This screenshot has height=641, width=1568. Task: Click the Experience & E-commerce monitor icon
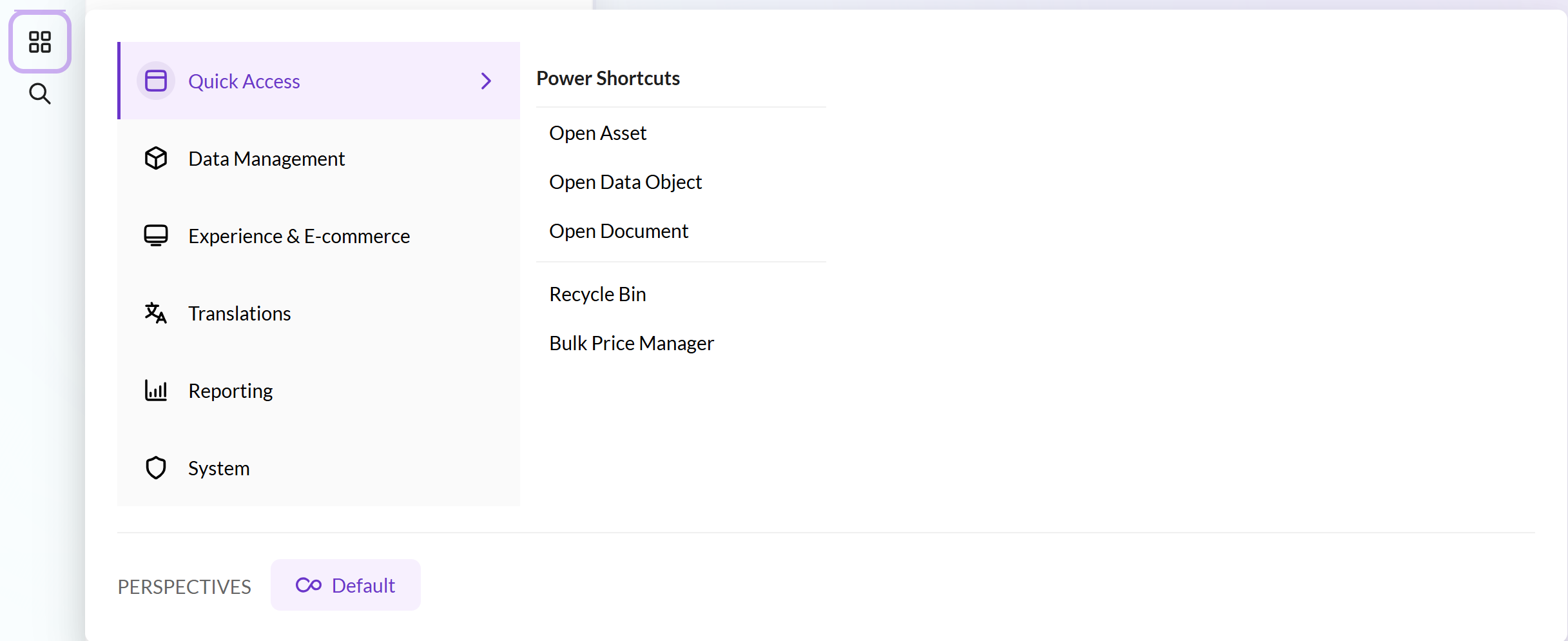(156, 236)
